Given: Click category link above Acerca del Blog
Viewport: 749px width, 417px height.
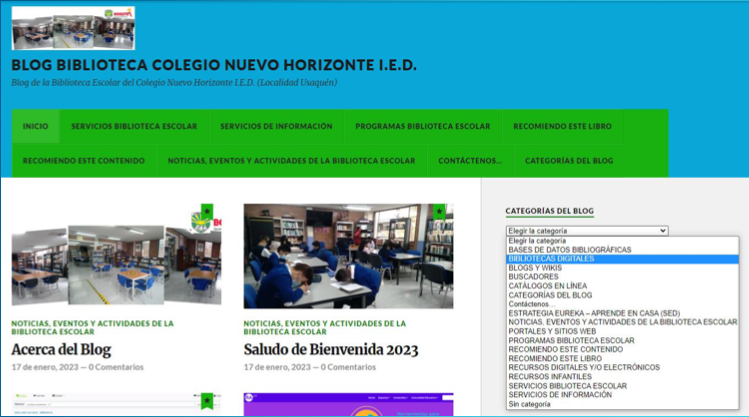Looking at the screenshot, I should click(93, 328).
